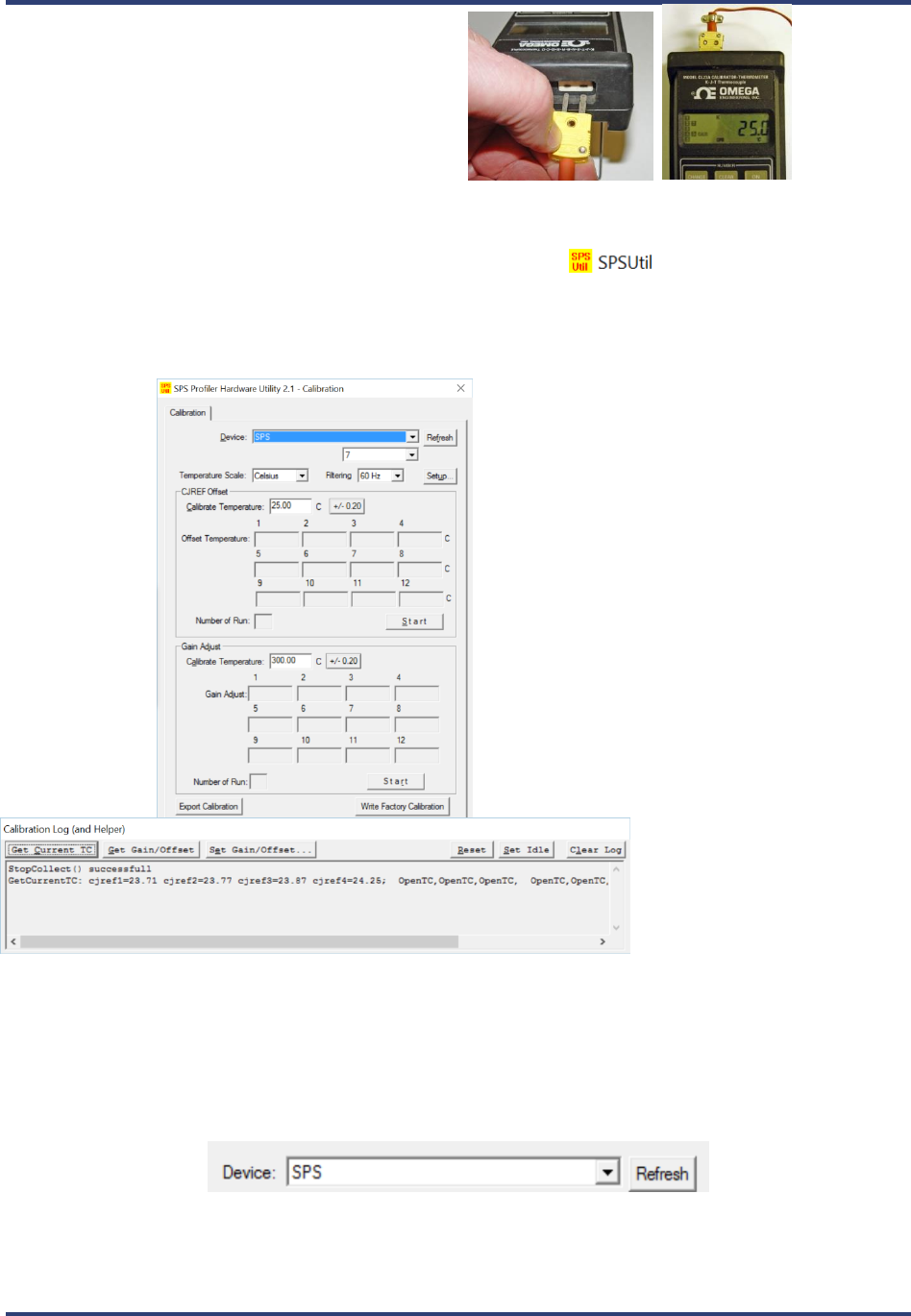The height and width of the screenshot is (1316, 911).
Task: Click Start in the CJREF Offset section
Action: 414,621
